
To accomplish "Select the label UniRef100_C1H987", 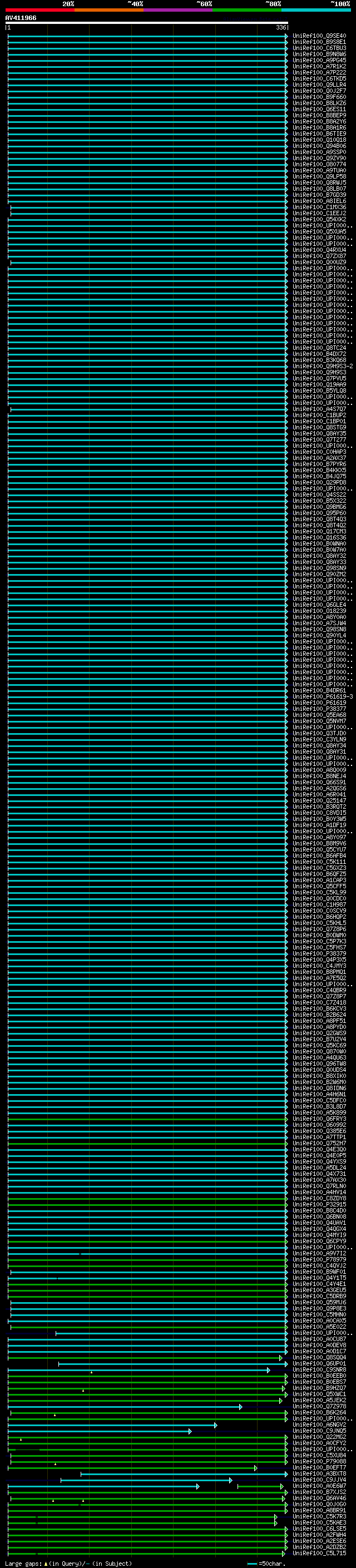I will tap(319, 905).
